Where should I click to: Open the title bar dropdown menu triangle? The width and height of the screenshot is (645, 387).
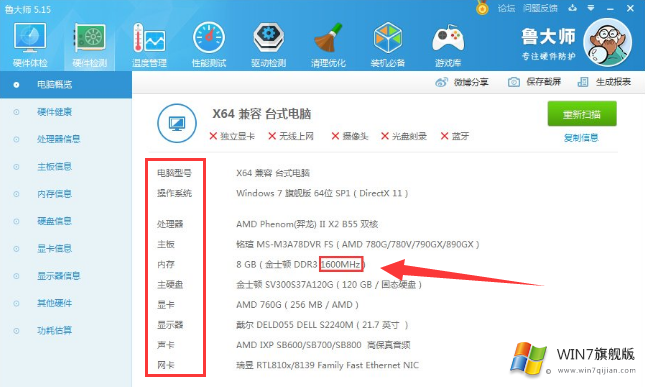click(591, 8)
